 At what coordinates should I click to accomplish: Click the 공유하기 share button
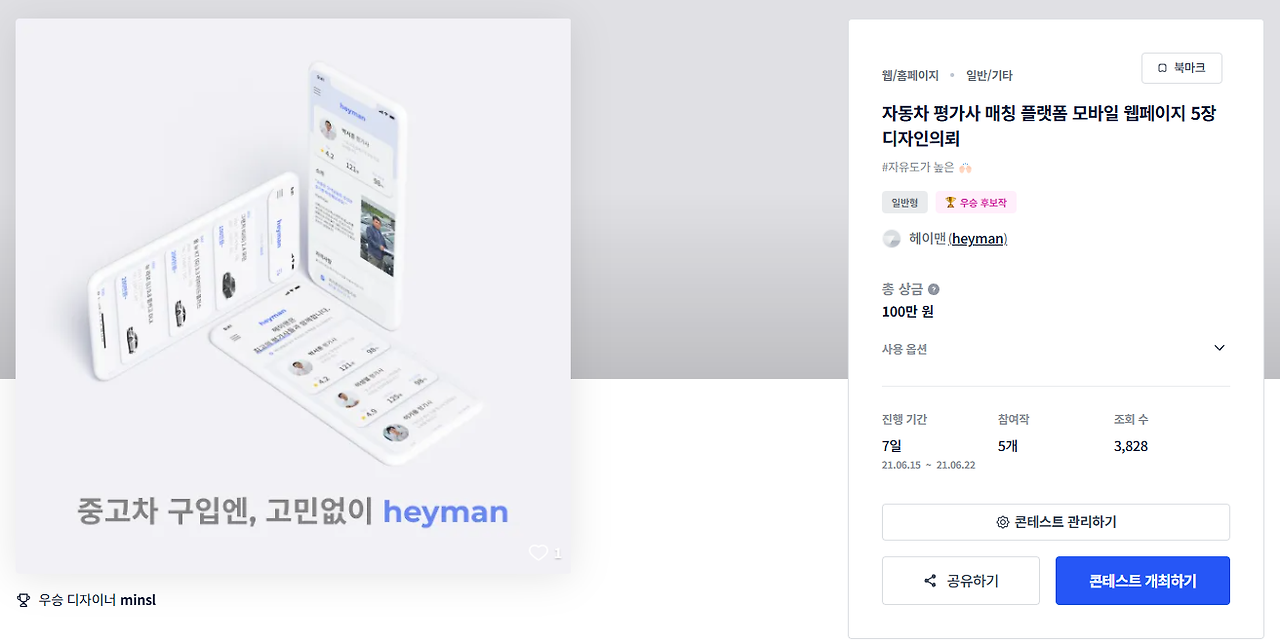coord(960,581)
